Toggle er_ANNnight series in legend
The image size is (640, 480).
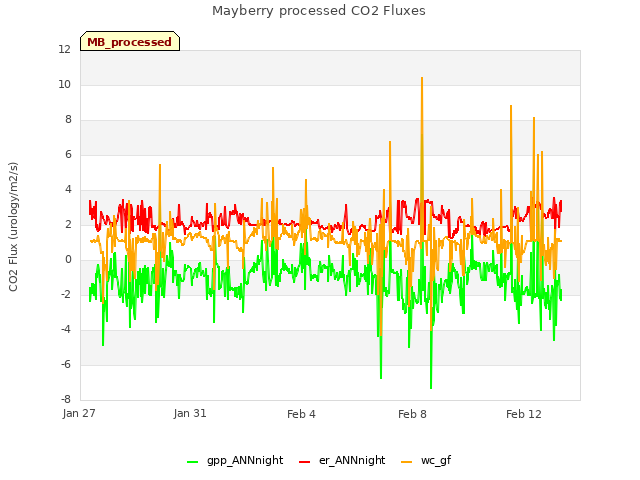point(342,460)
